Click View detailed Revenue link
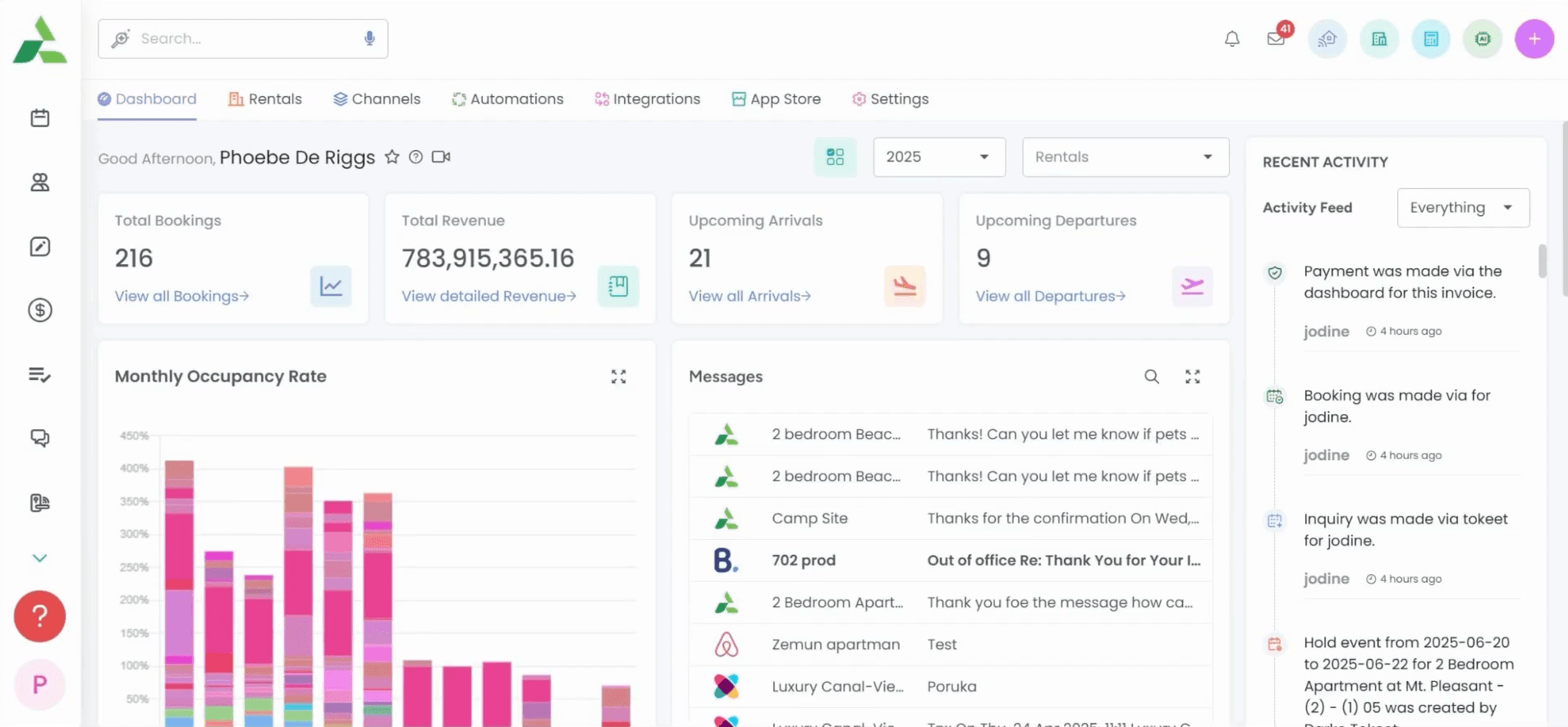Image resolution: width=1568 pixels, height=727 pixels. (x=488, y=296)
